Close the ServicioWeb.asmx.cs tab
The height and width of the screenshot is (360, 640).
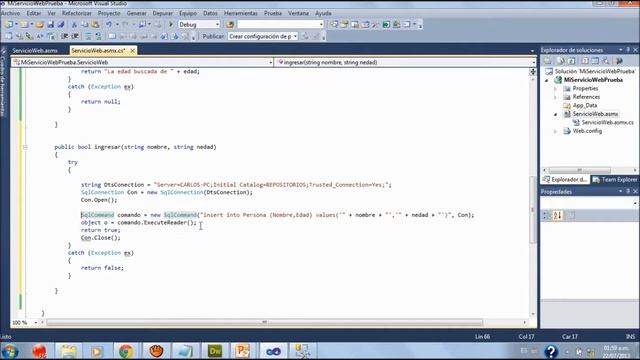tap(133, 51)
